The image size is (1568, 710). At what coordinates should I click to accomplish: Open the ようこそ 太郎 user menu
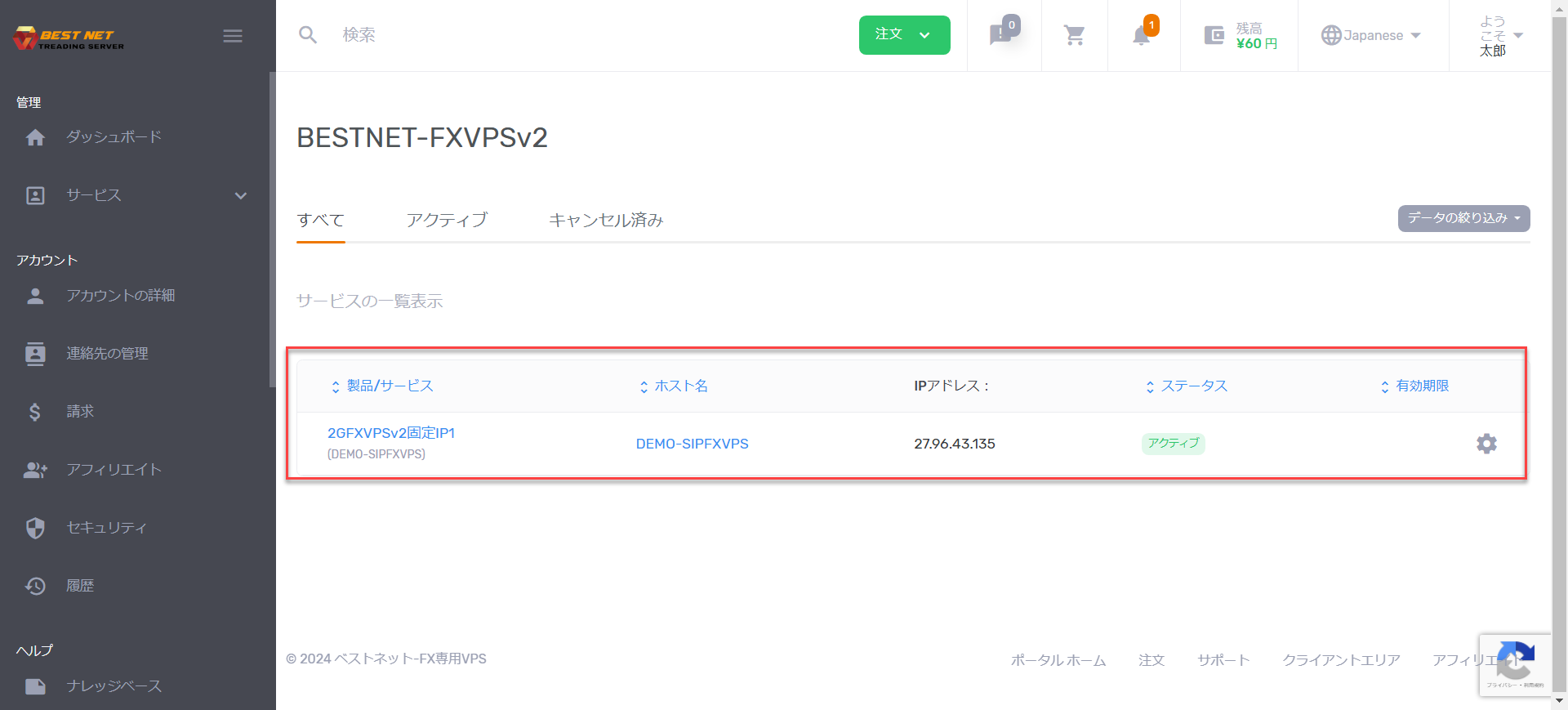(x=1500, y=36)
